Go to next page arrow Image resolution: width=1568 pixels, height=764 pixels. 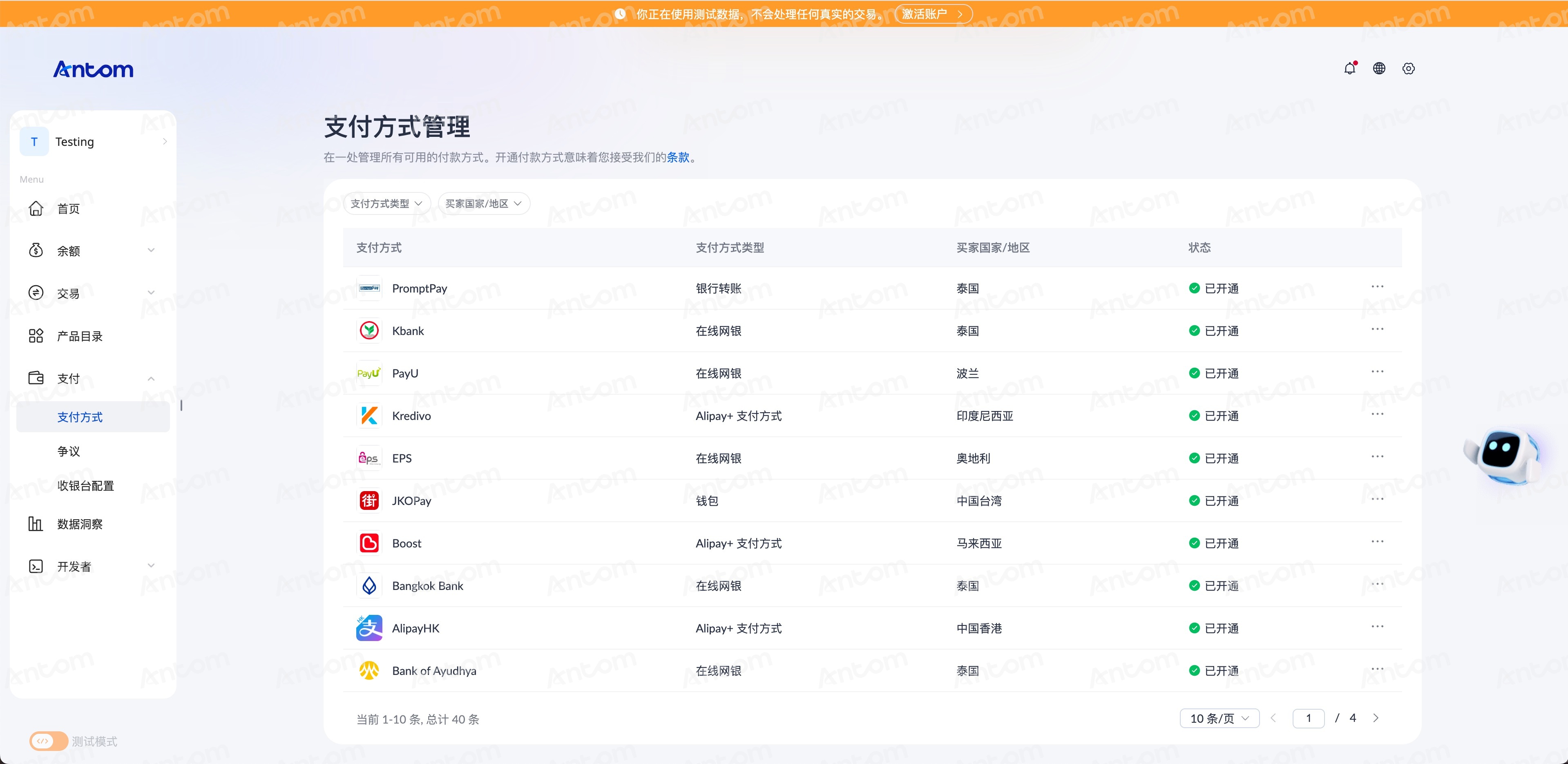click(1376, 718)
